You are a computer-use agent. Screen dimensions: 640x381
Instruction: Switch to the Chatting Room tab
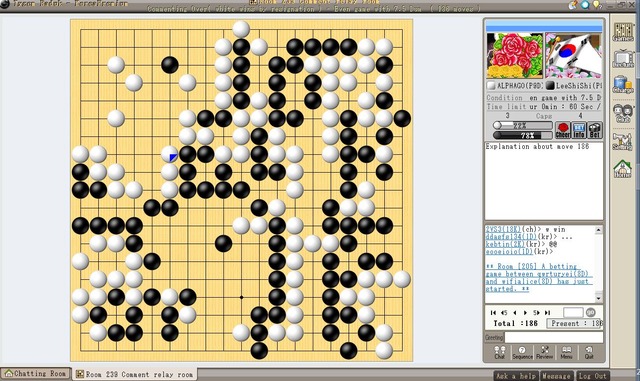pyautogui.click(x=36, y=374)
